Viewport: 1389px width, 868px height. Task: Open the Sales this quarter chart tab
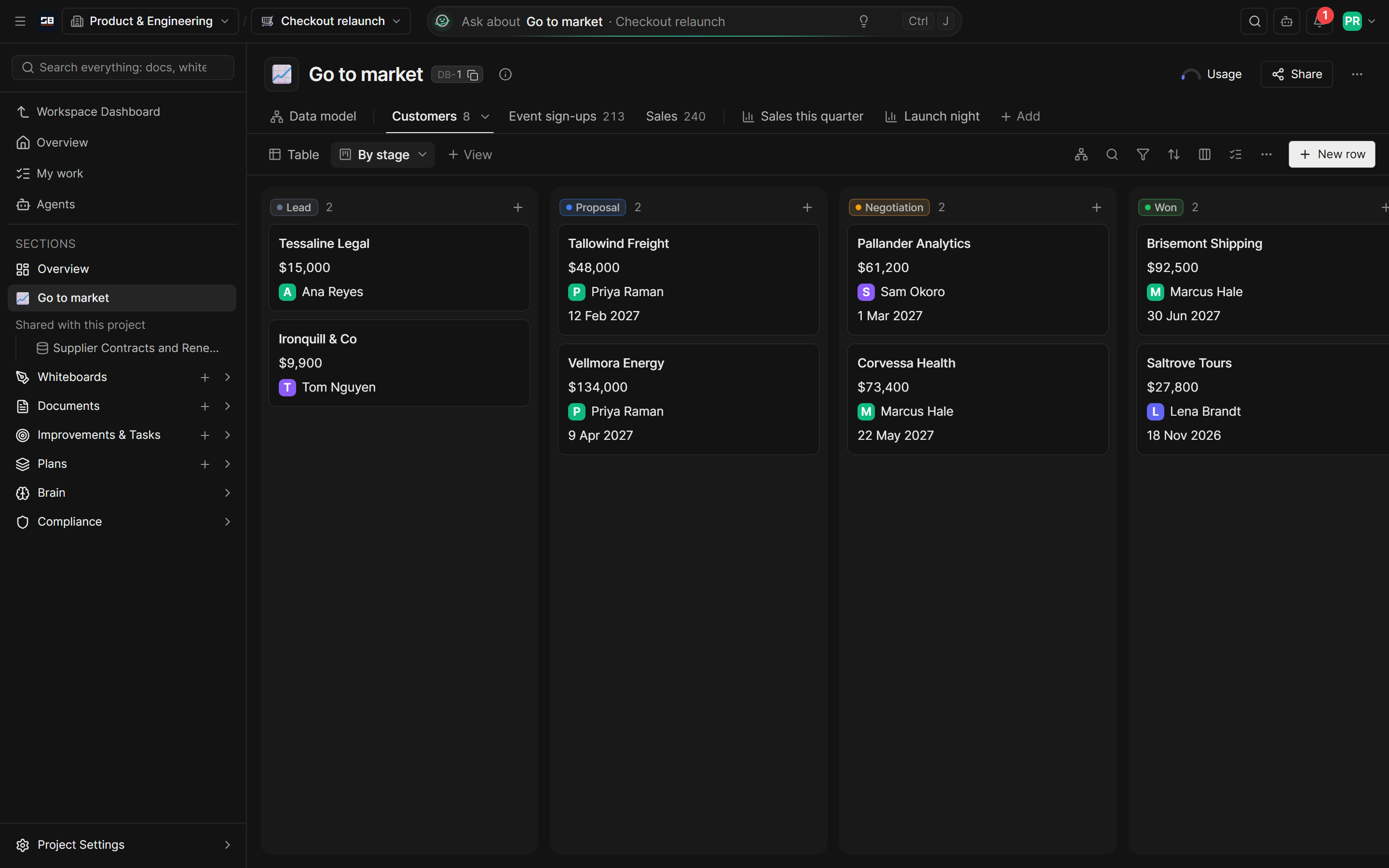(x=803, y=117)
